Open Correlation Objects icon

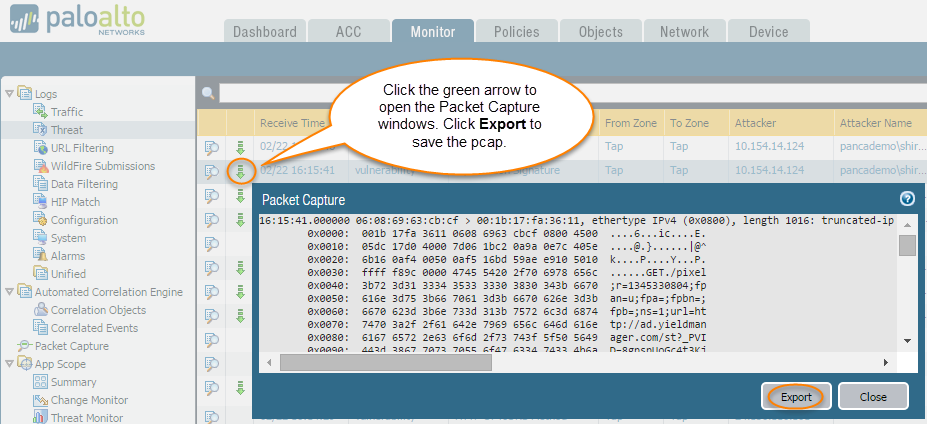(40, 309)
